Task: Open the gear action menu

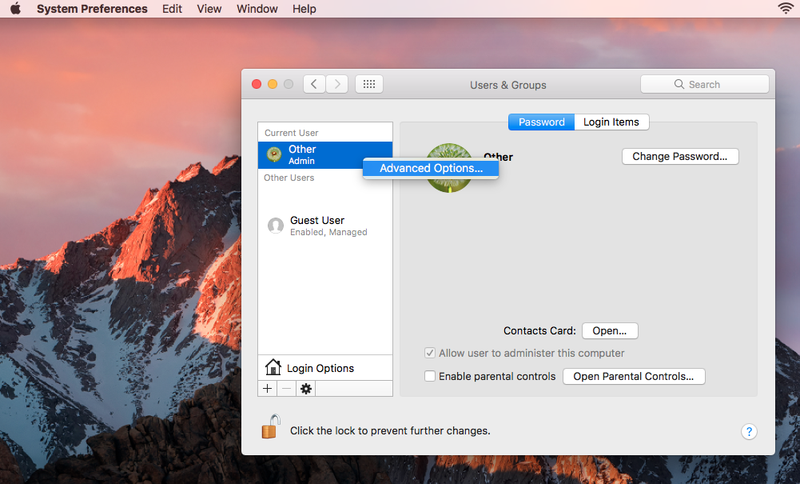Action: (306, 389)
